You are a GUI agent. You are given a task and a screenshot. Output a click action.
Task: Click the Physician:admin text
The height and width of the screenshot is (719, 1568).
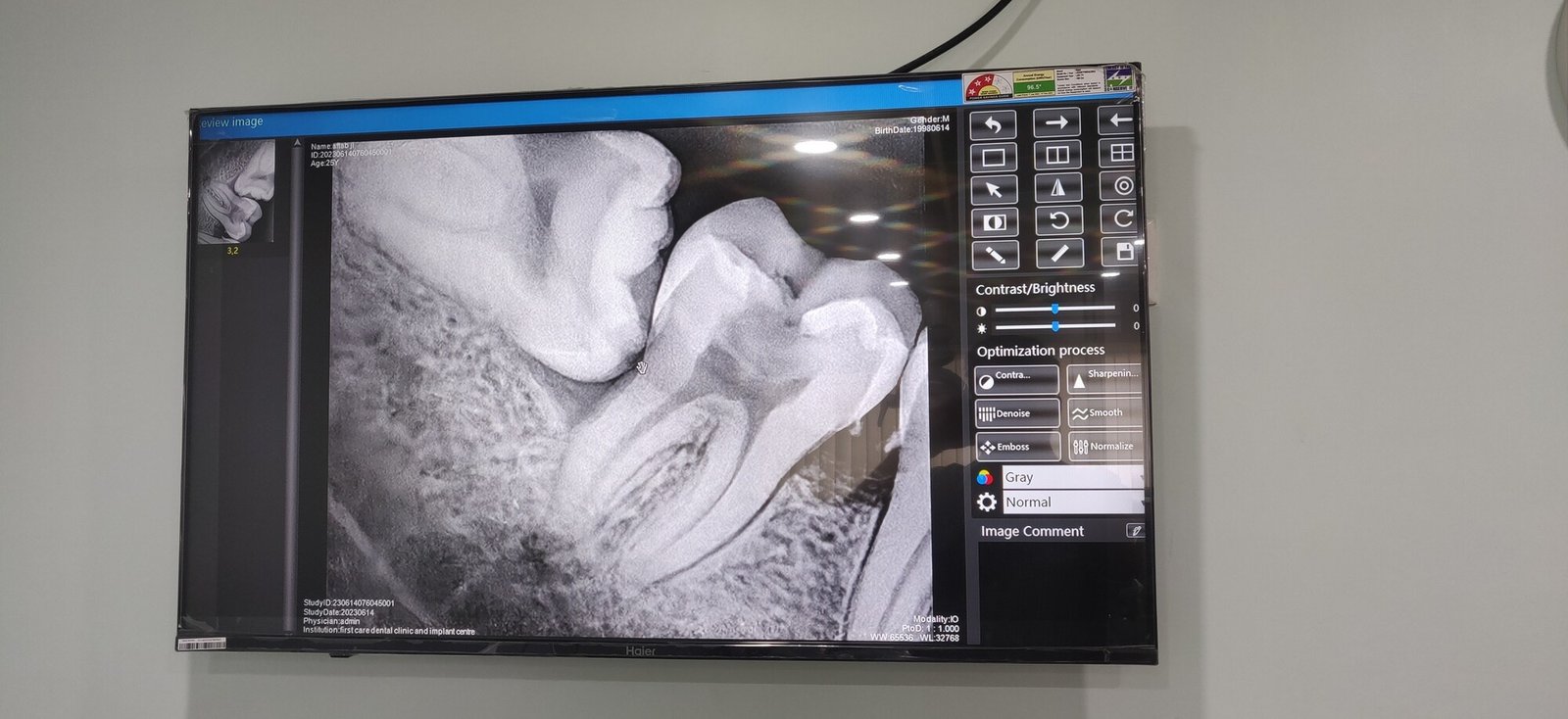point(332,621)
